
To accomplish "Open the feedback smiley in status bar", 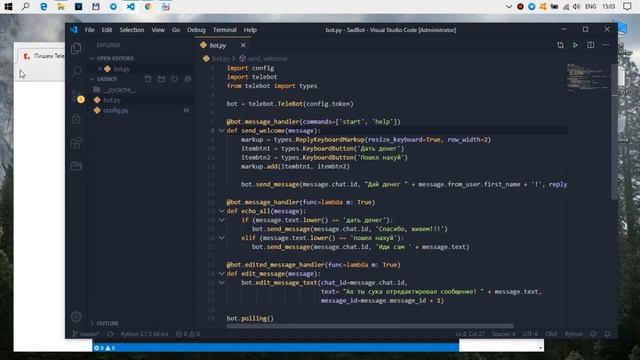I will [x=593, y=334].
